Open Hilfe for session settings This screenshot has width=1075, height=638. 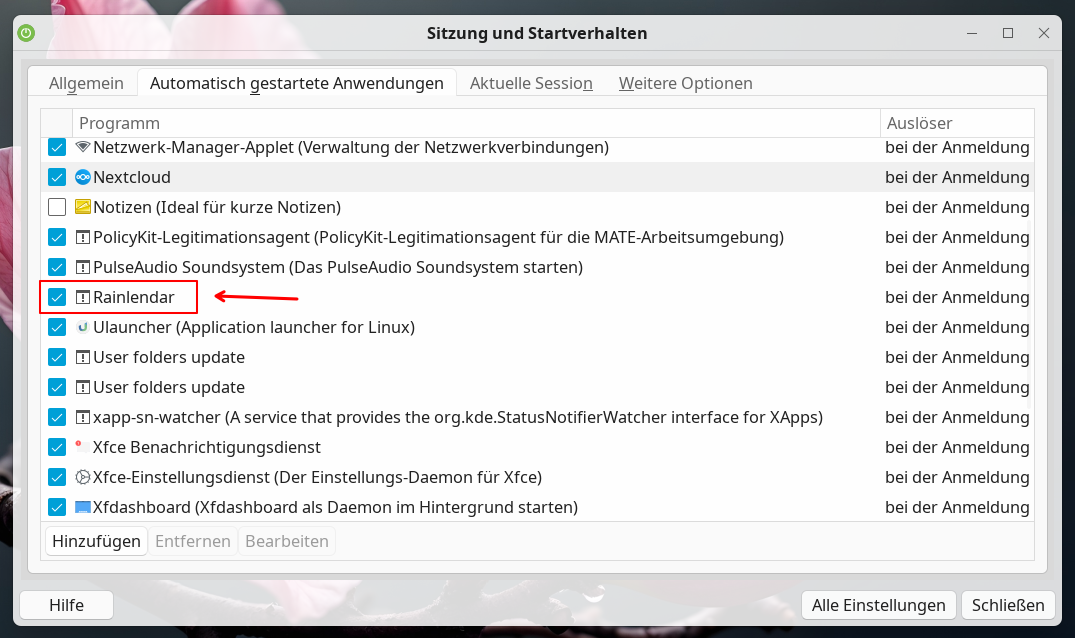pyautogui.click(x=67, y=605)
